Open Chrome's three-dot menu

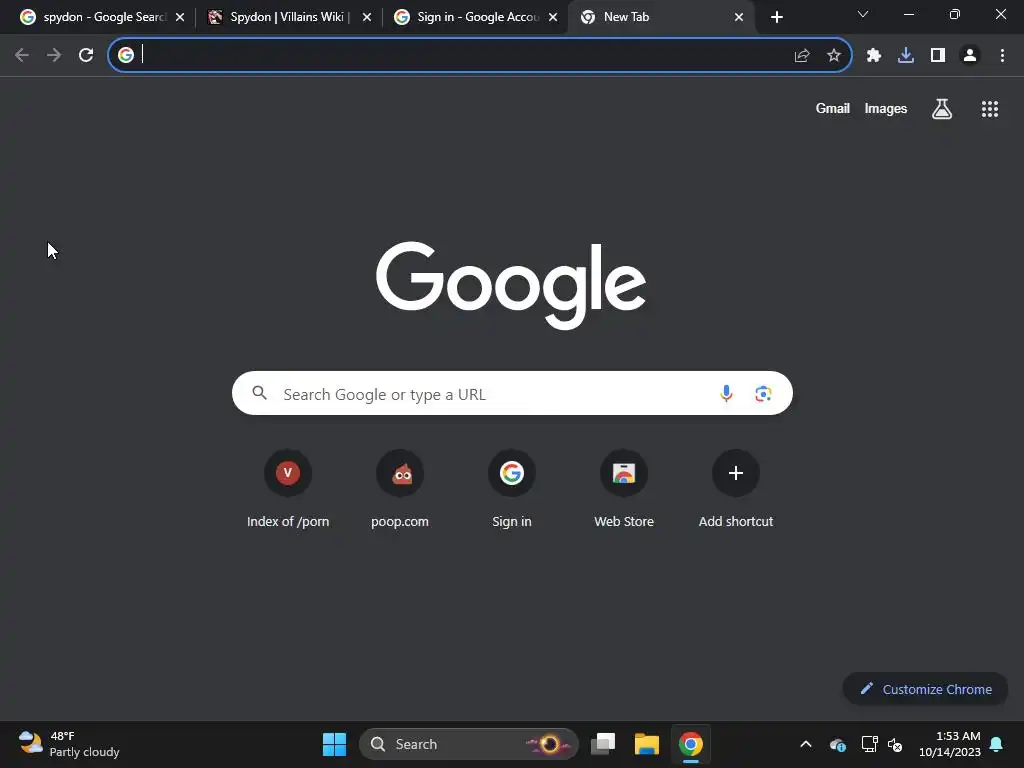[x=1002, y=56]
